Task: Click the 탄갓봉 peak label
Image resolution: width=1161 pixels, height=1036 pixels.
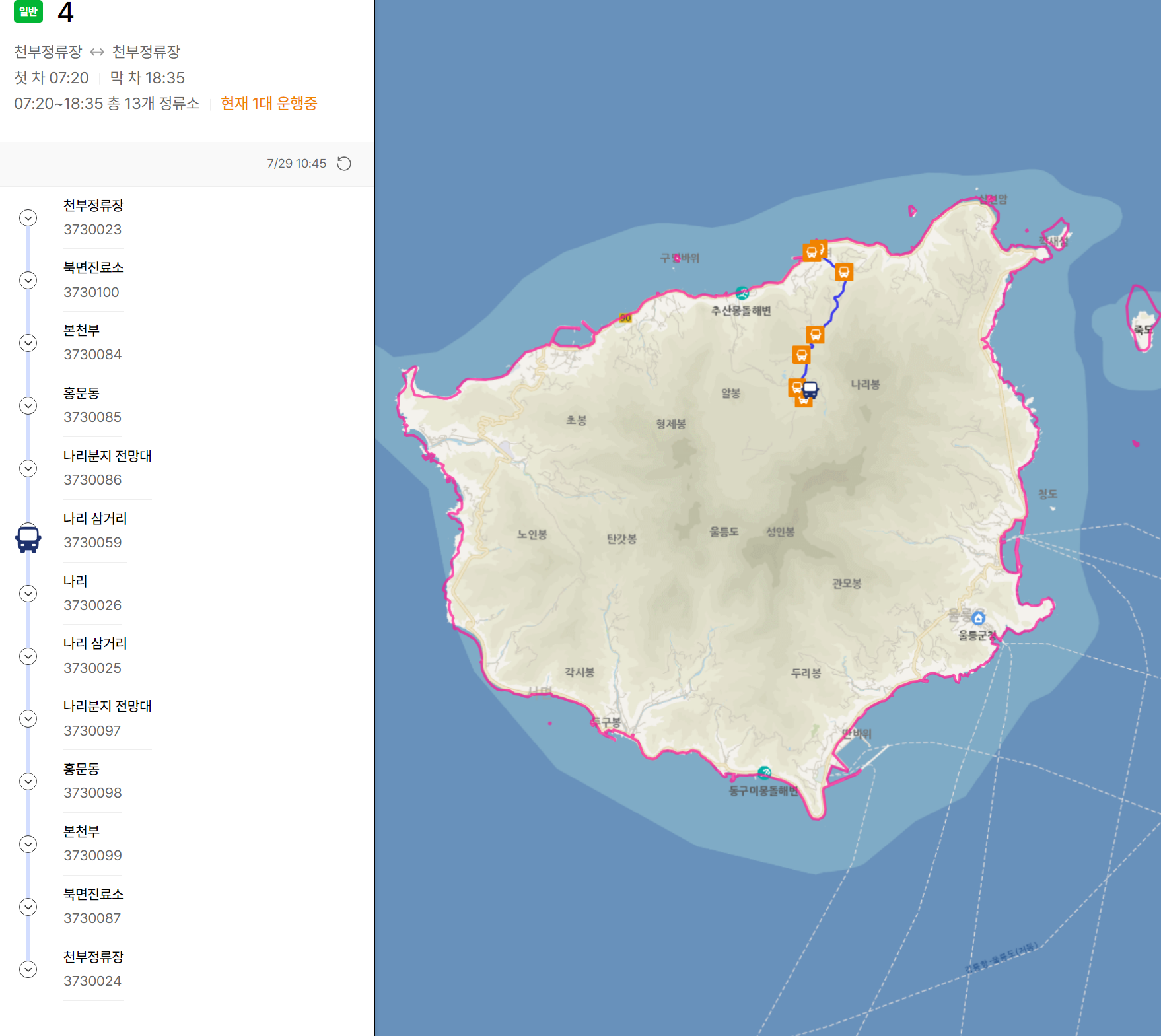Action: [622, 539]
